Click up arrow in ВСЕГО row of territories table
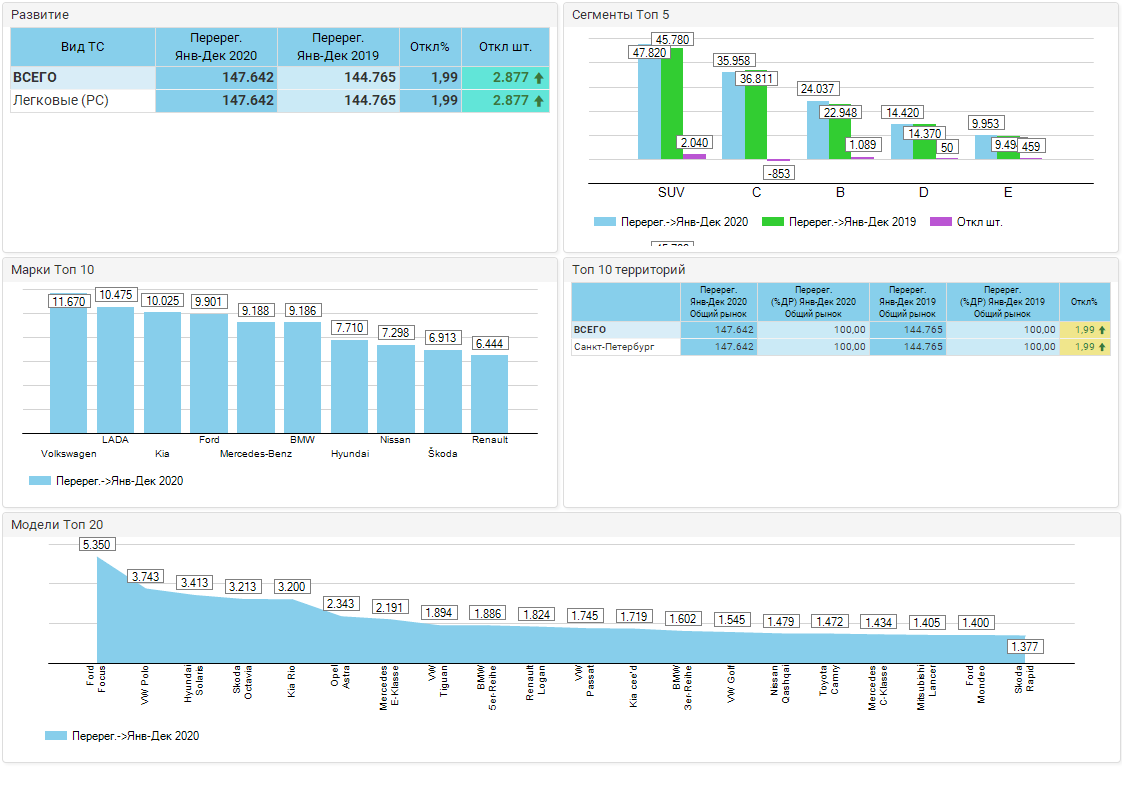The width and height of the screenshot is (1122, 793). [1101, 329]
